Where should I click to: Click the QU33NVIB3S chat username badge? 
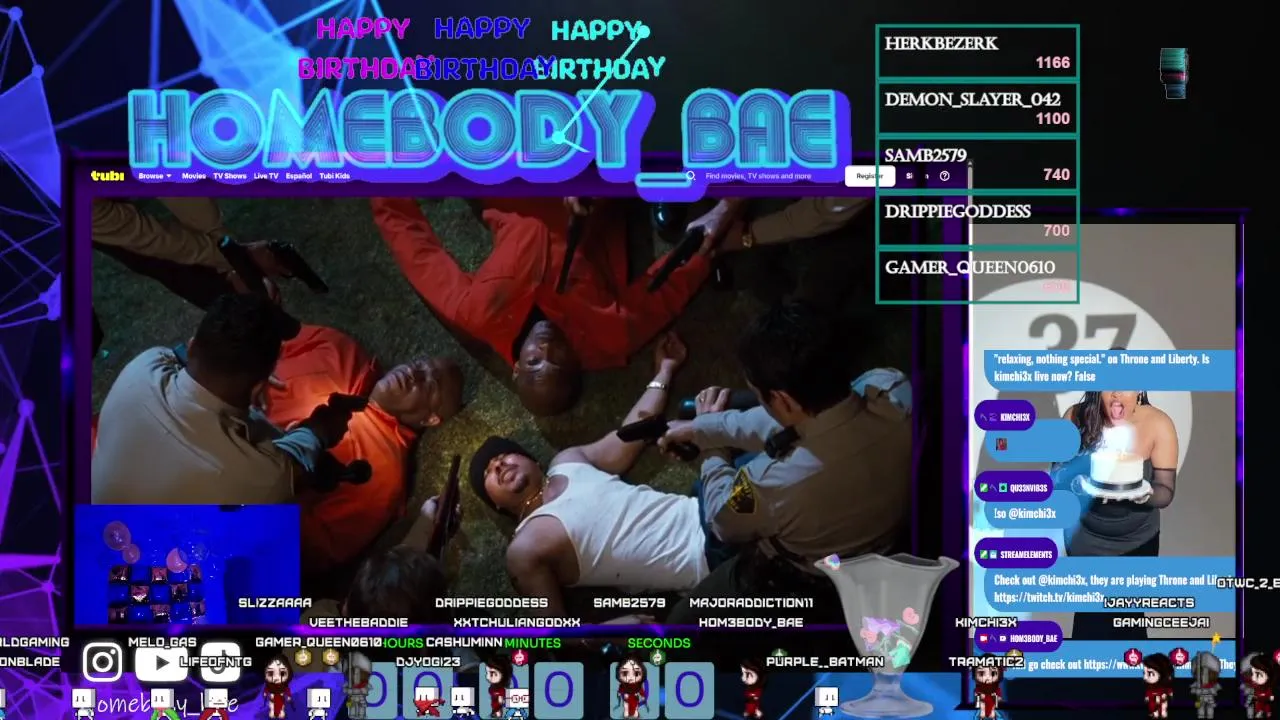1014,488
